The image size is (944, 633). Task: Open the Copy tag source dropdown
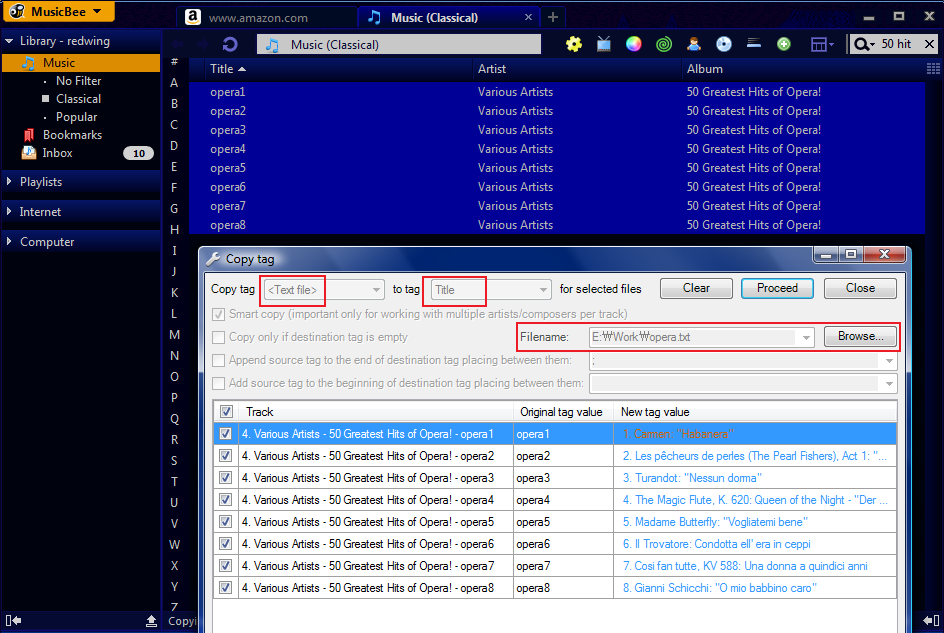click(x=323, y=290)
